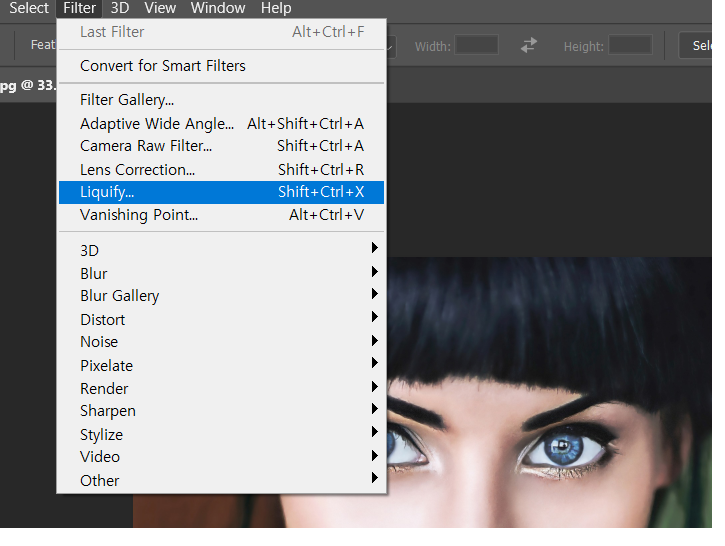Open Camera Raw Filter
This screenshot has width=725, height=546.
221,146
